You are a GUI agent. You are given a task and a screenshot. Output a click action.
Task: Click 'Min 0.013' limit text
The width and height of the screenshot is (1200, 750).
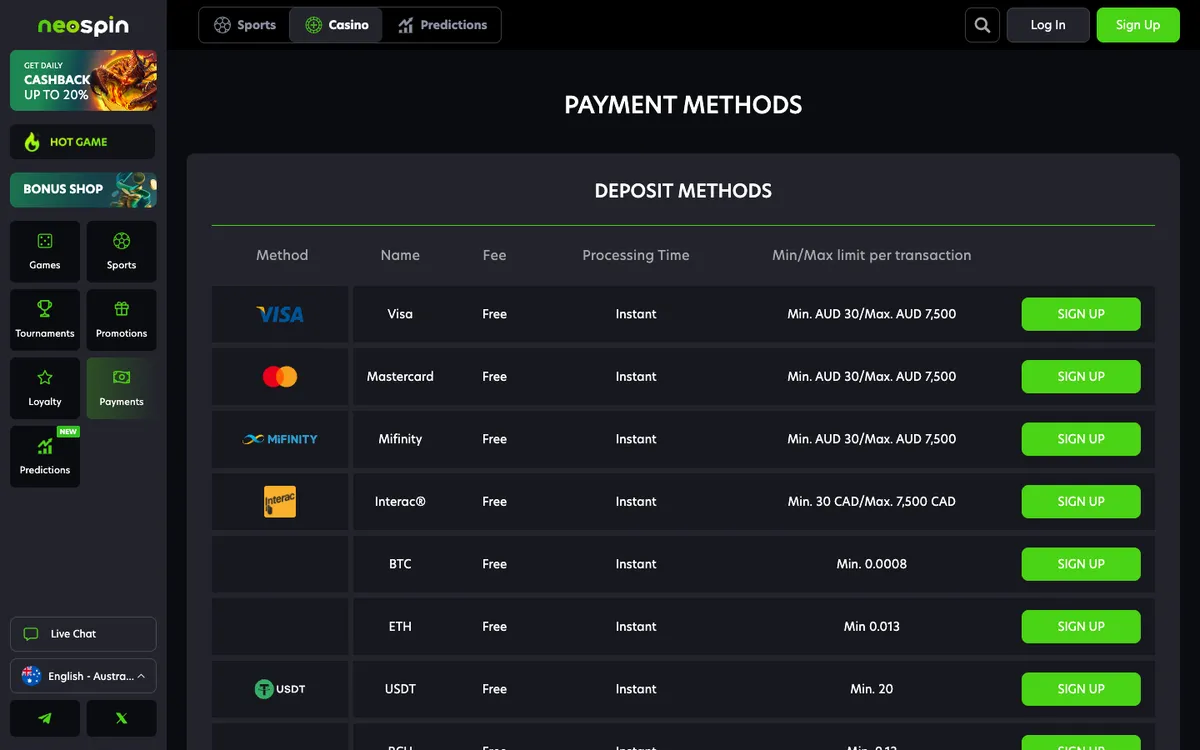pos(872,627)
